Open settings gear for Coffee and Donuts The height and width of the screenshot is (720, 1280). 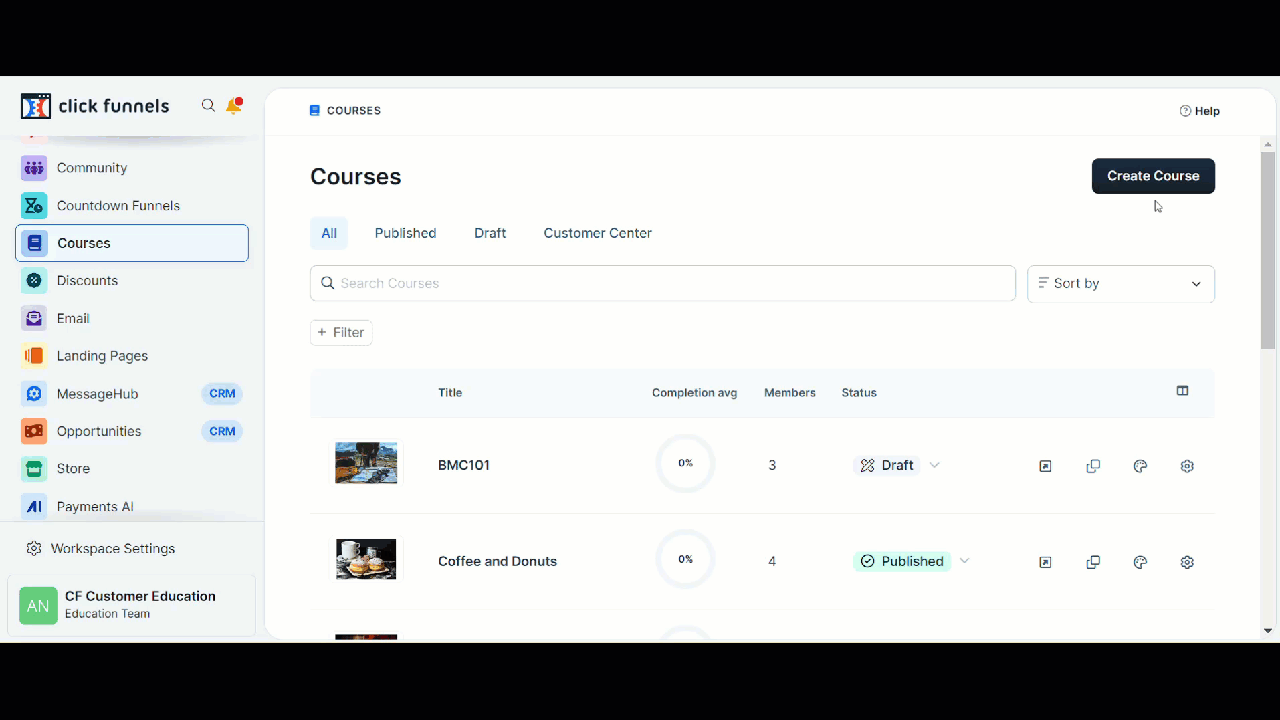click(1187, 562)
